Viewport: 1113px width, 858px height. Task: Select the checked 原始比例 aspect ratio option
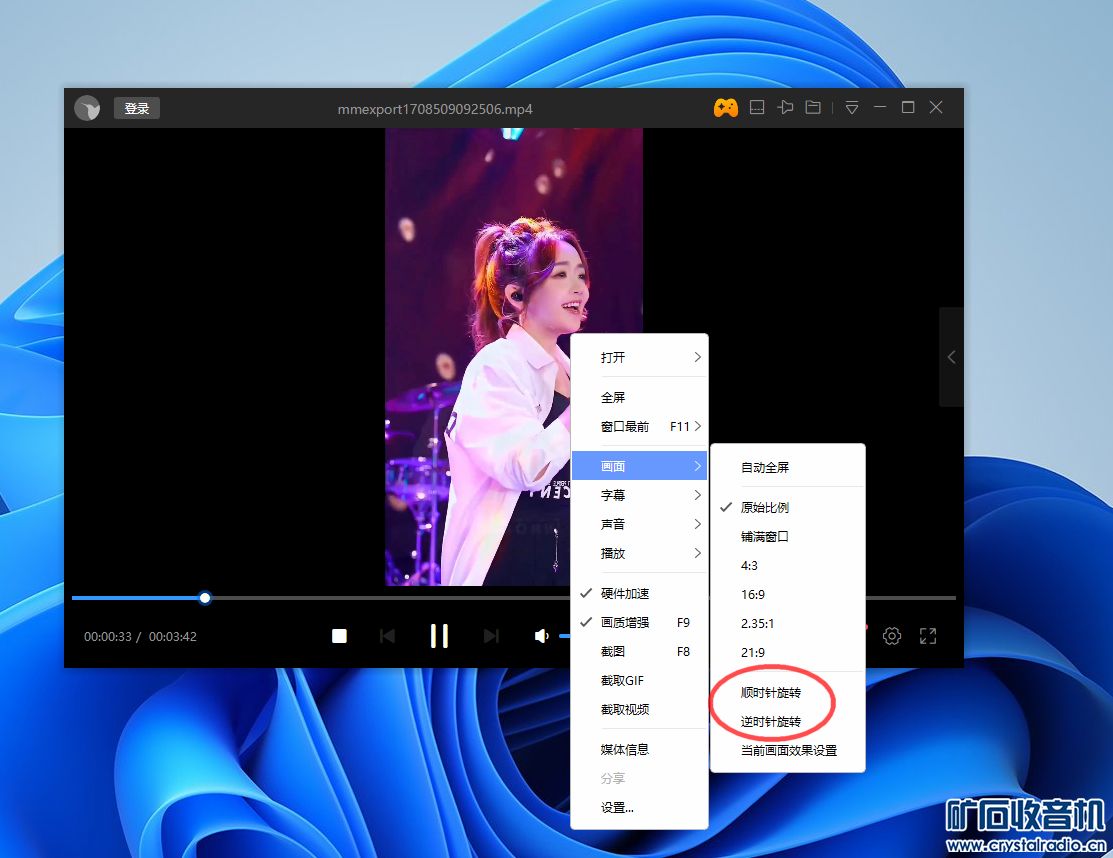coord(765,507)
